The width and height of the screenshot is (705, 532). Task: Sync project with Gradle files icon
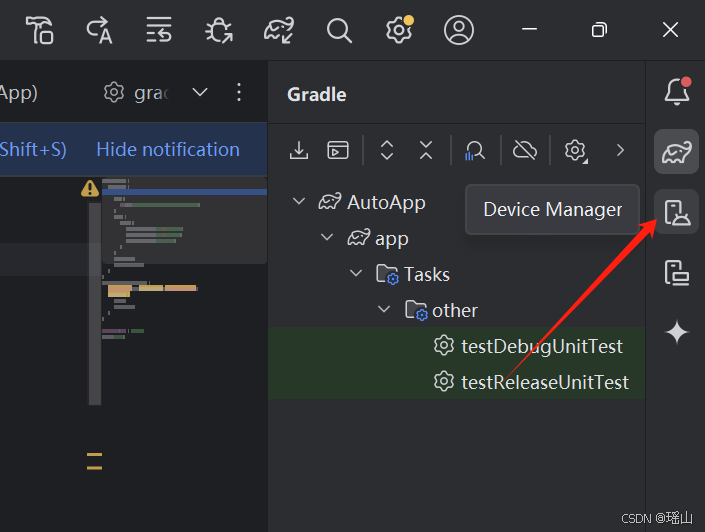tap(279, 30)
